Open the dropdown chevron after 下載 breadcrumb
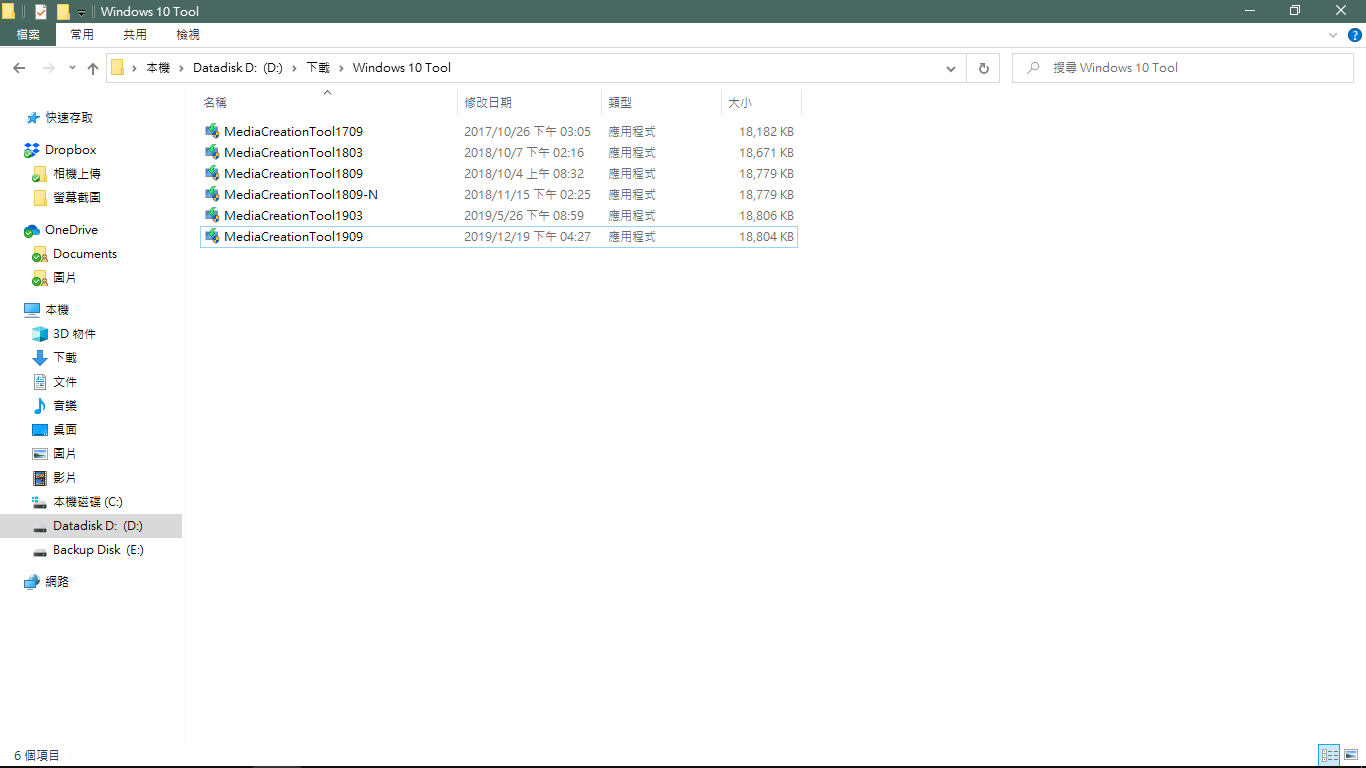Image resolution: width=1366 pixels, height=768 pixels. click(x=341, y=68)
